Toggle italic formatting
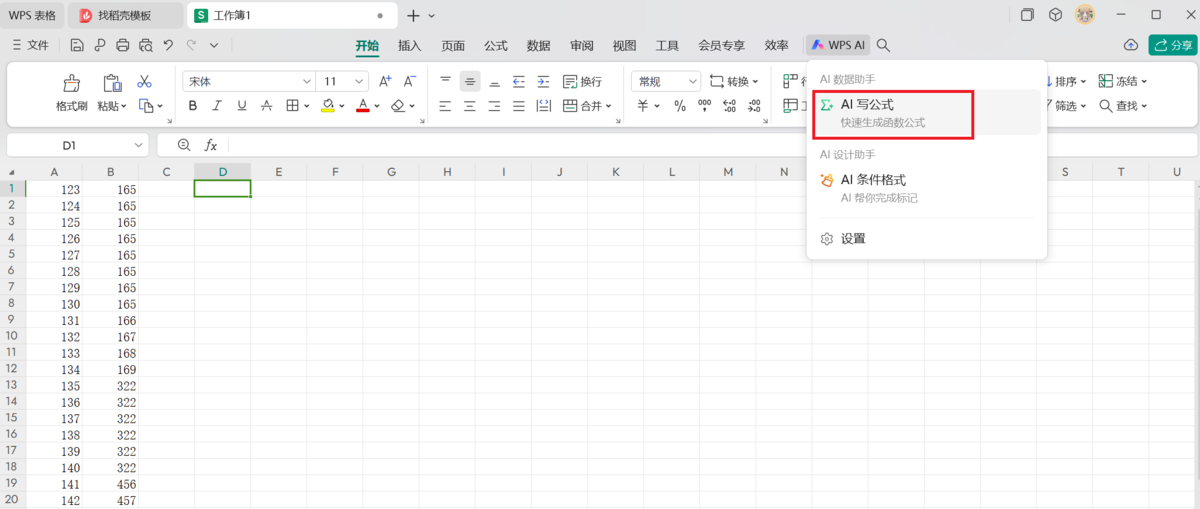Screen dimensions: 1200x509 coord(217,105)
